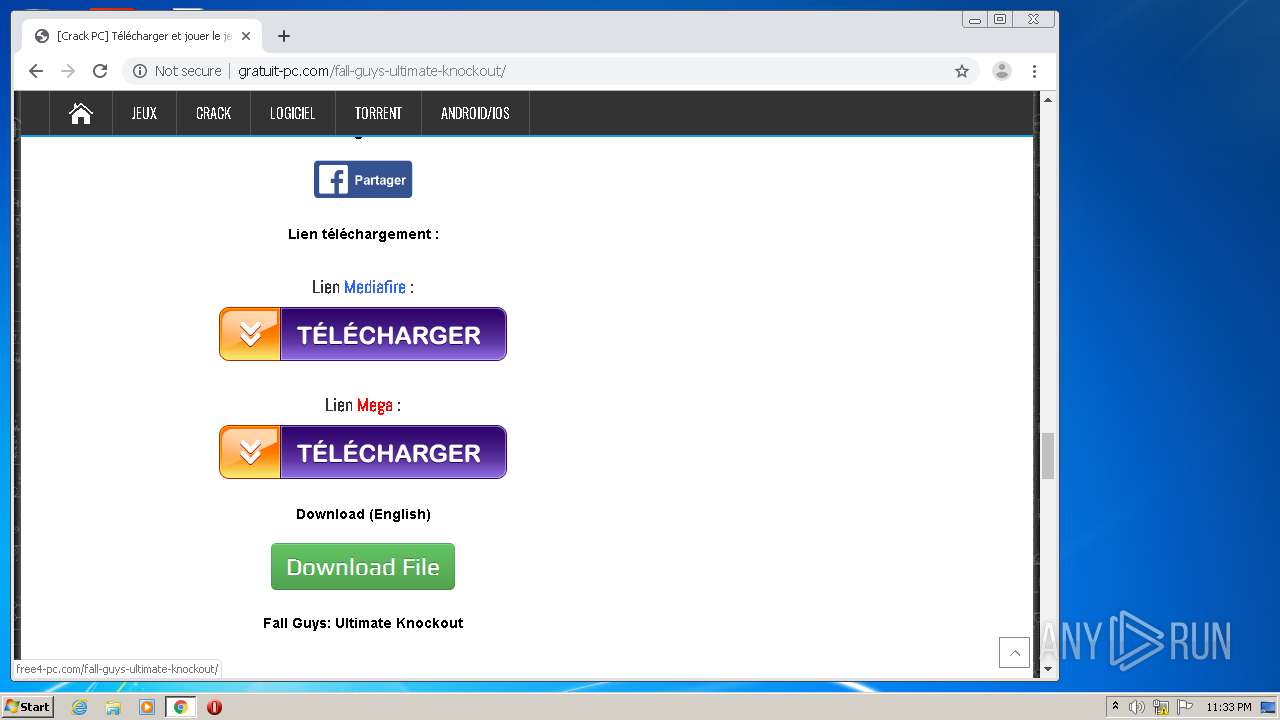Click the Mega link text

(x=375, y=405)
